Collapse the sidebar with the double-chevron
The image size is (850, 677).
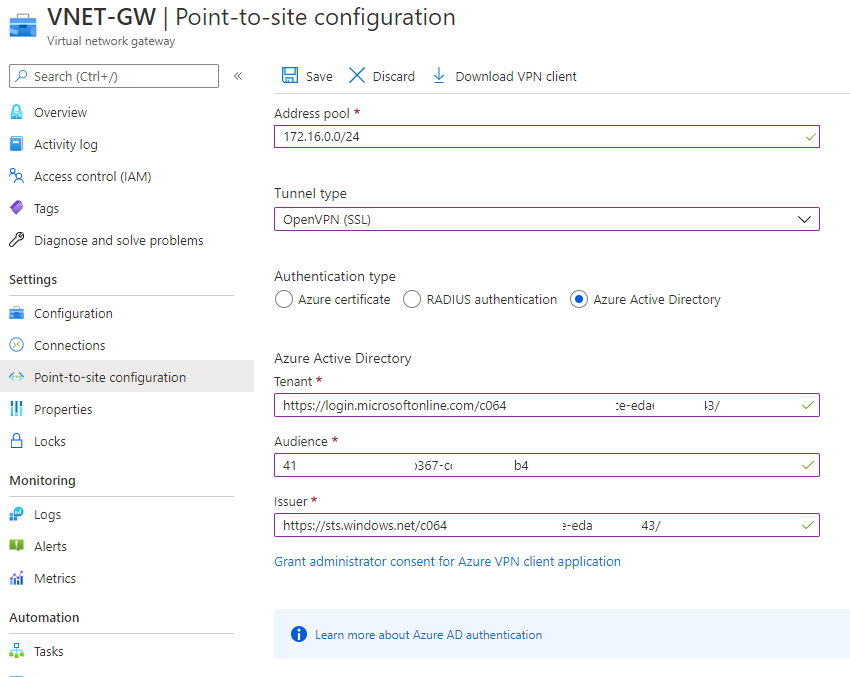pos(238,76)
